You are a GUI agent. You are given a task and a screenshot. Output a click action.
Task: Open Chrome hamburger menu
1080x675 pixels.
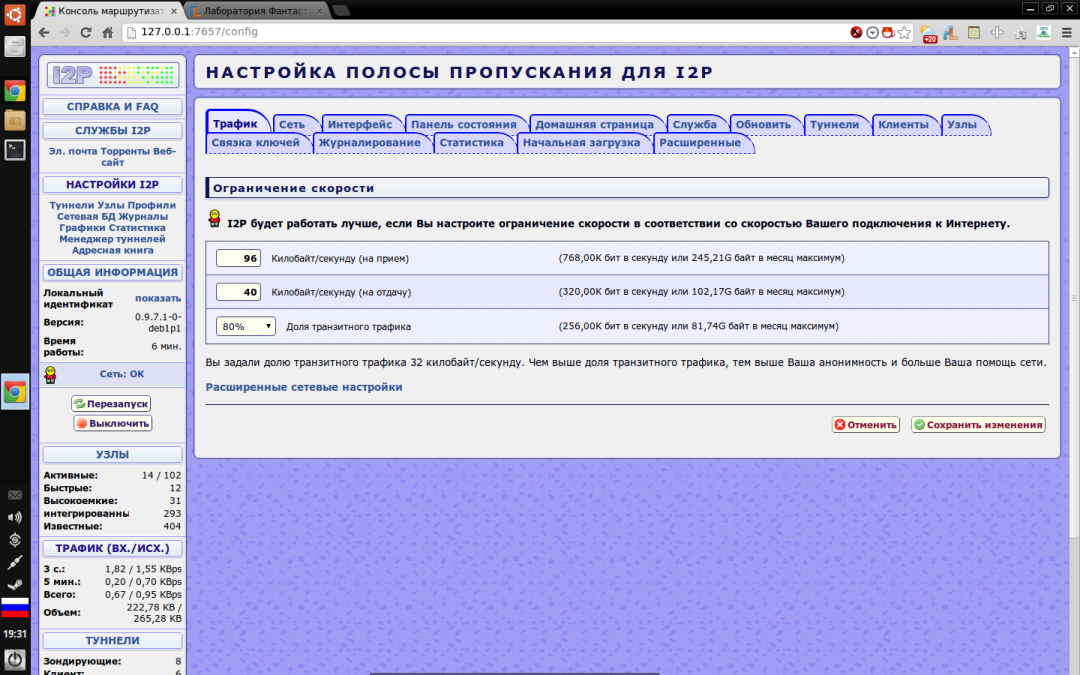1066,32
